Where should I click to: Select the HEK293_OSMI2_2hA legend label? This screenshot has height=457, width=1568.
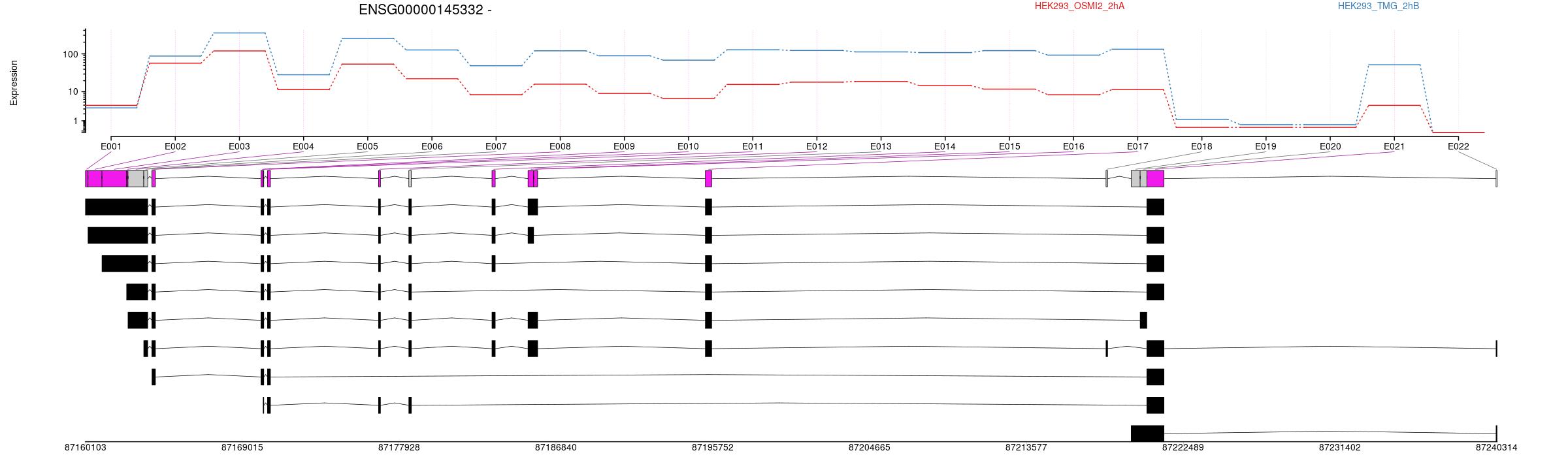coord(1079,6)
